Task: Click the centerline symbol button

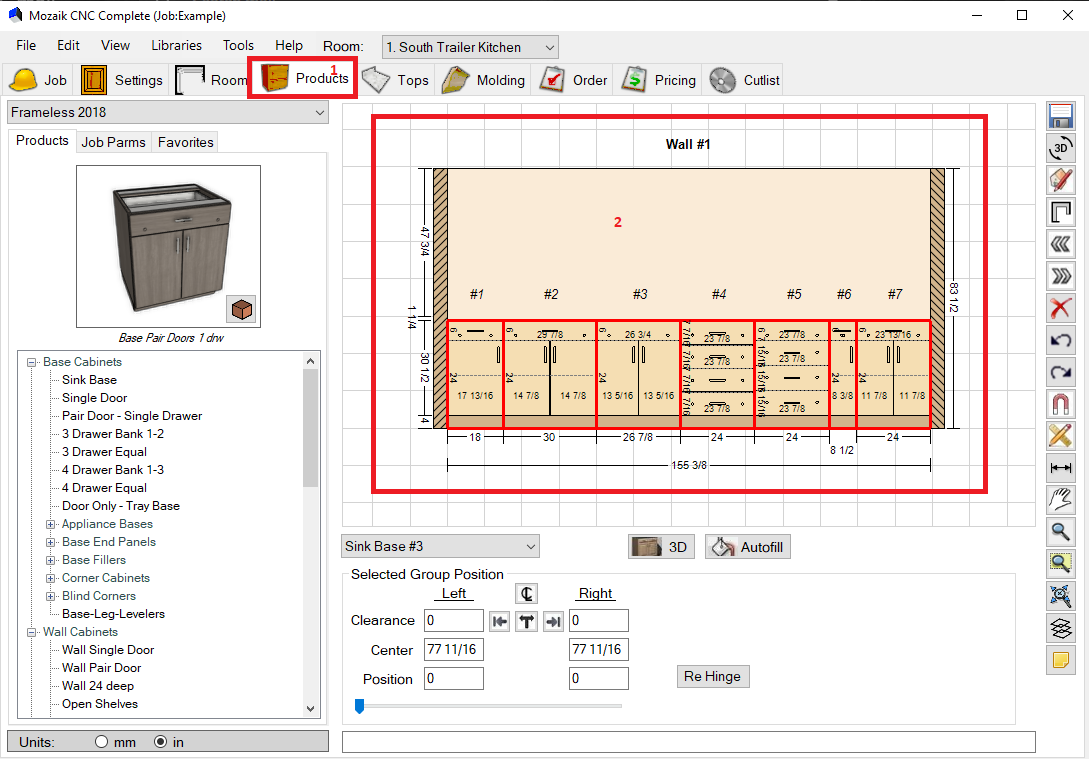Action: [x=525, y=593]
